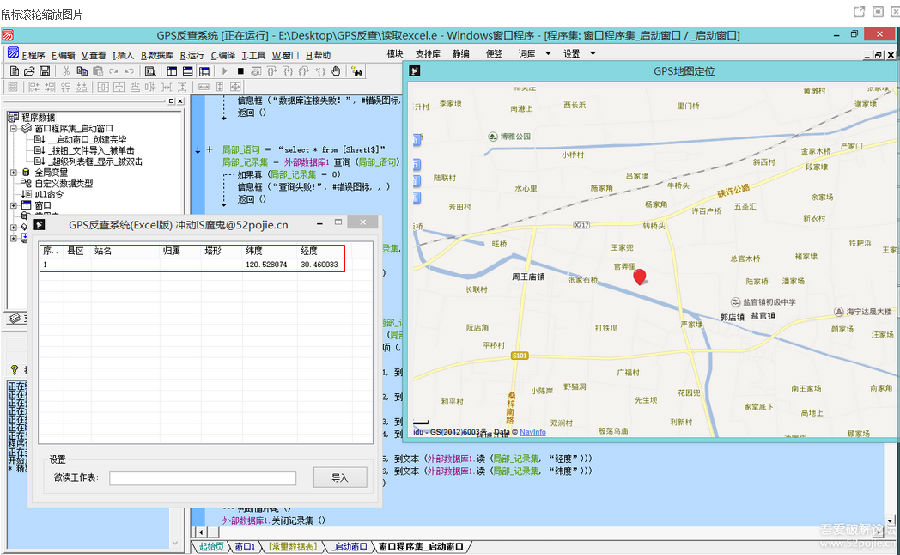Screen dimensions: 900x555
Task: Click the 经度 column header
Action: click(310, 251)
